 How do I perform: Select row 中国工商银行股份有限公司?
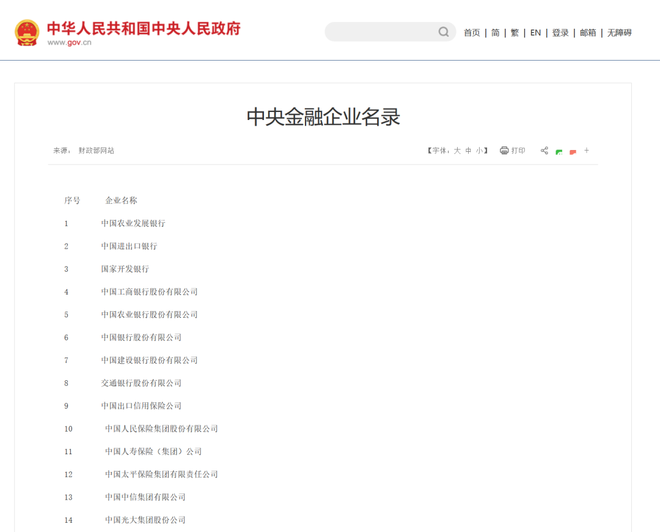[x=149, y=292]
